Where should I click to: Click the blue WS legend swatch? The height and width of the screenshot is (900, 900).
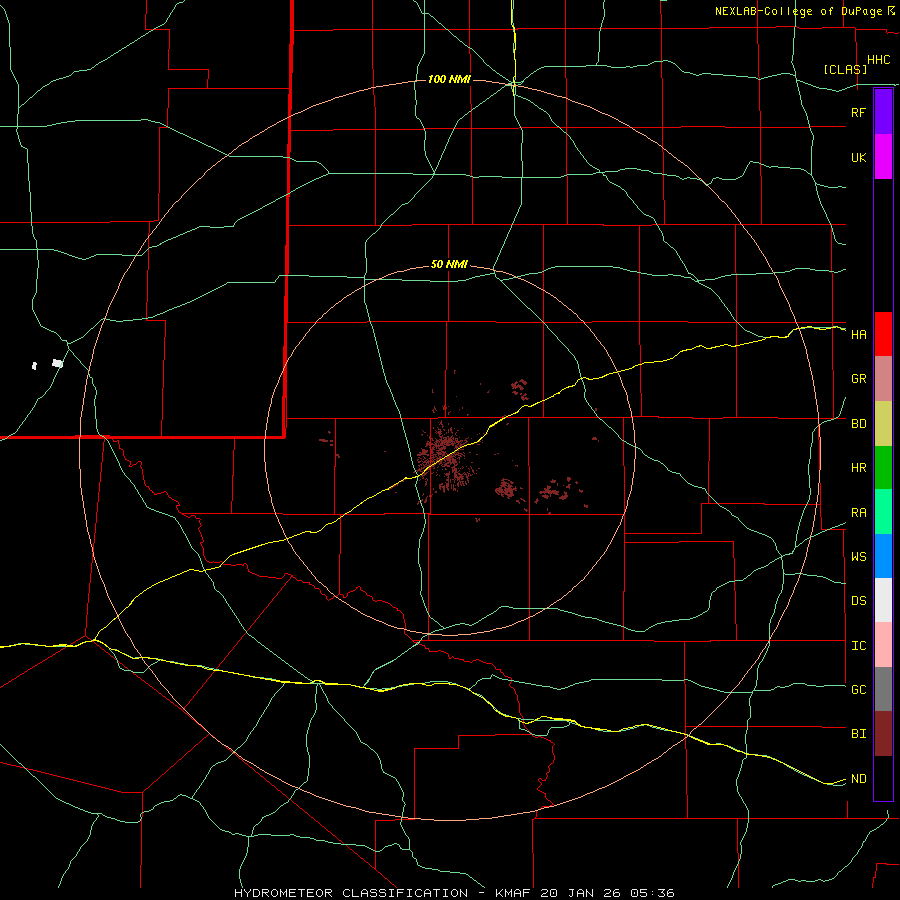tap(883, 556)
